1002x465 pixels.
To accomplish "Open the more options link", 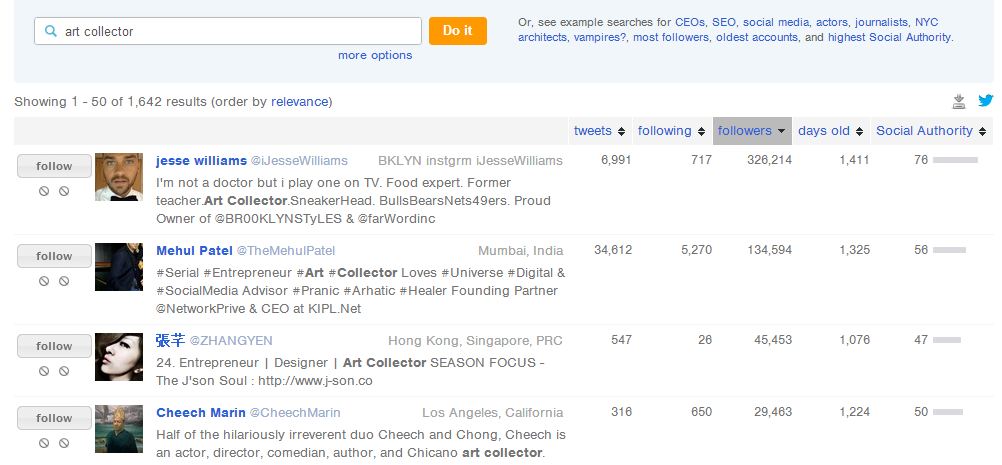I will coord(375,55).
